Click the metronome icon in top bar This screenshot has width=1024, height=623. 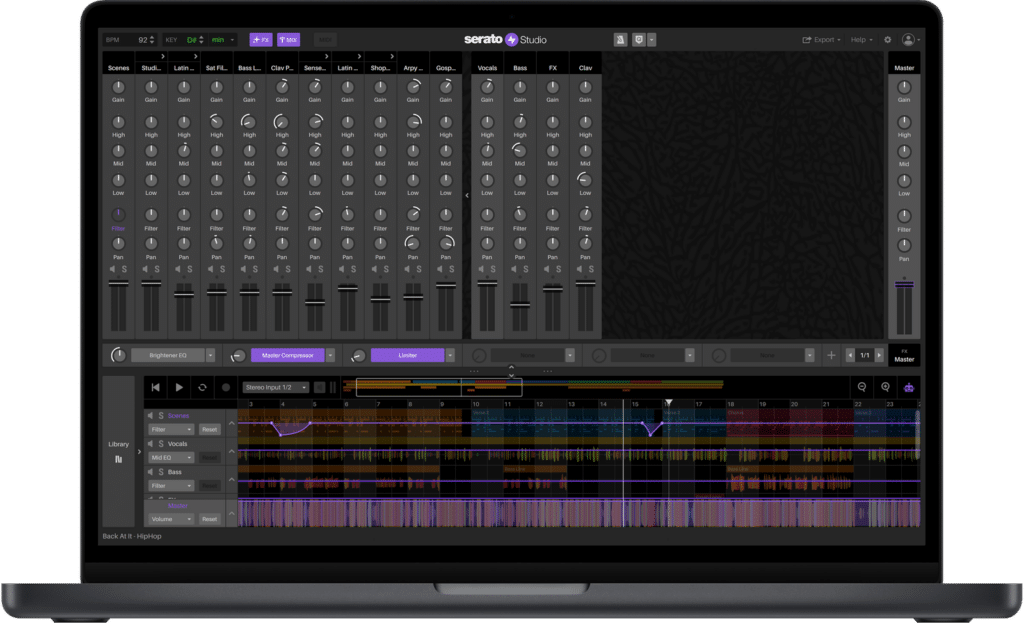tap(620, 40)
